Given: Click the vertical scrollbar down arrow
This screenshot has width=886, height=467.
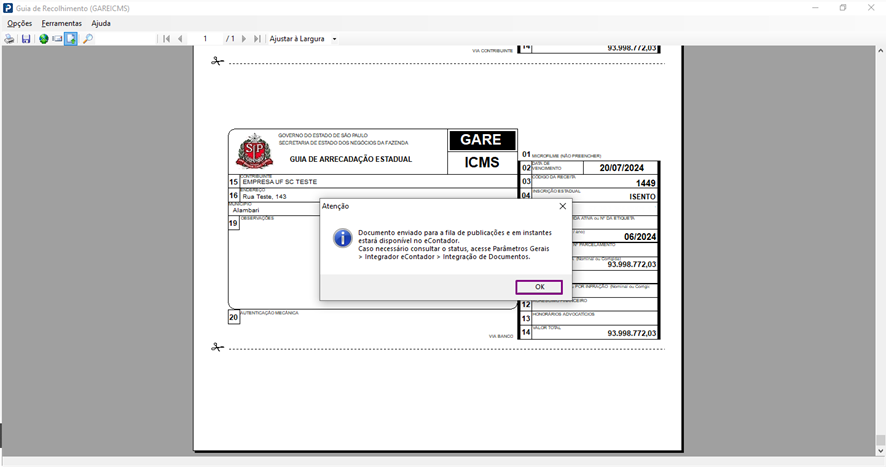Looking at the screenshot, I should [x=880, y=451].
